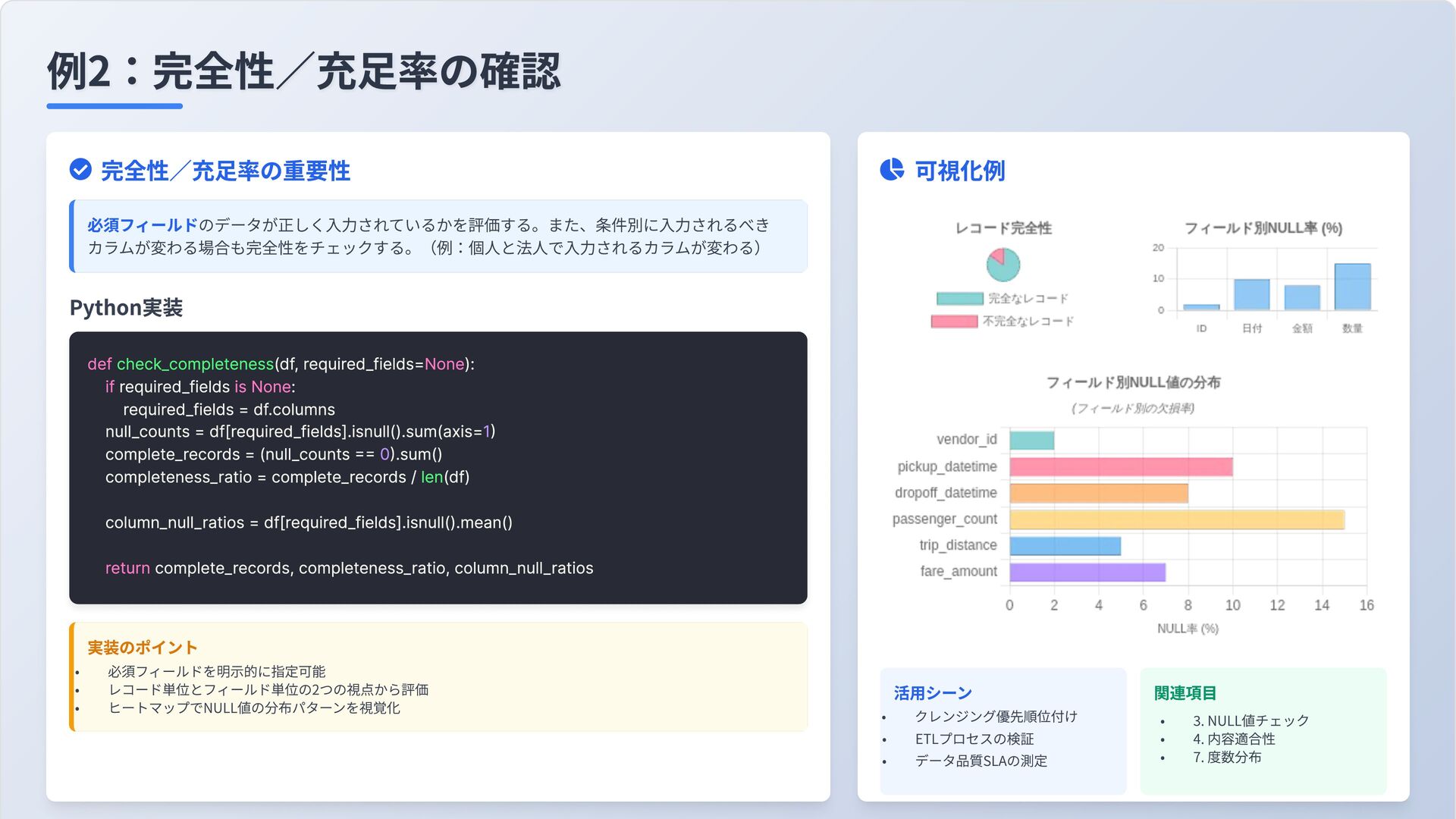The image size is (1456, 819).
Task: Click the fare_amount purple bar
Action: [x=1087, y=572]
